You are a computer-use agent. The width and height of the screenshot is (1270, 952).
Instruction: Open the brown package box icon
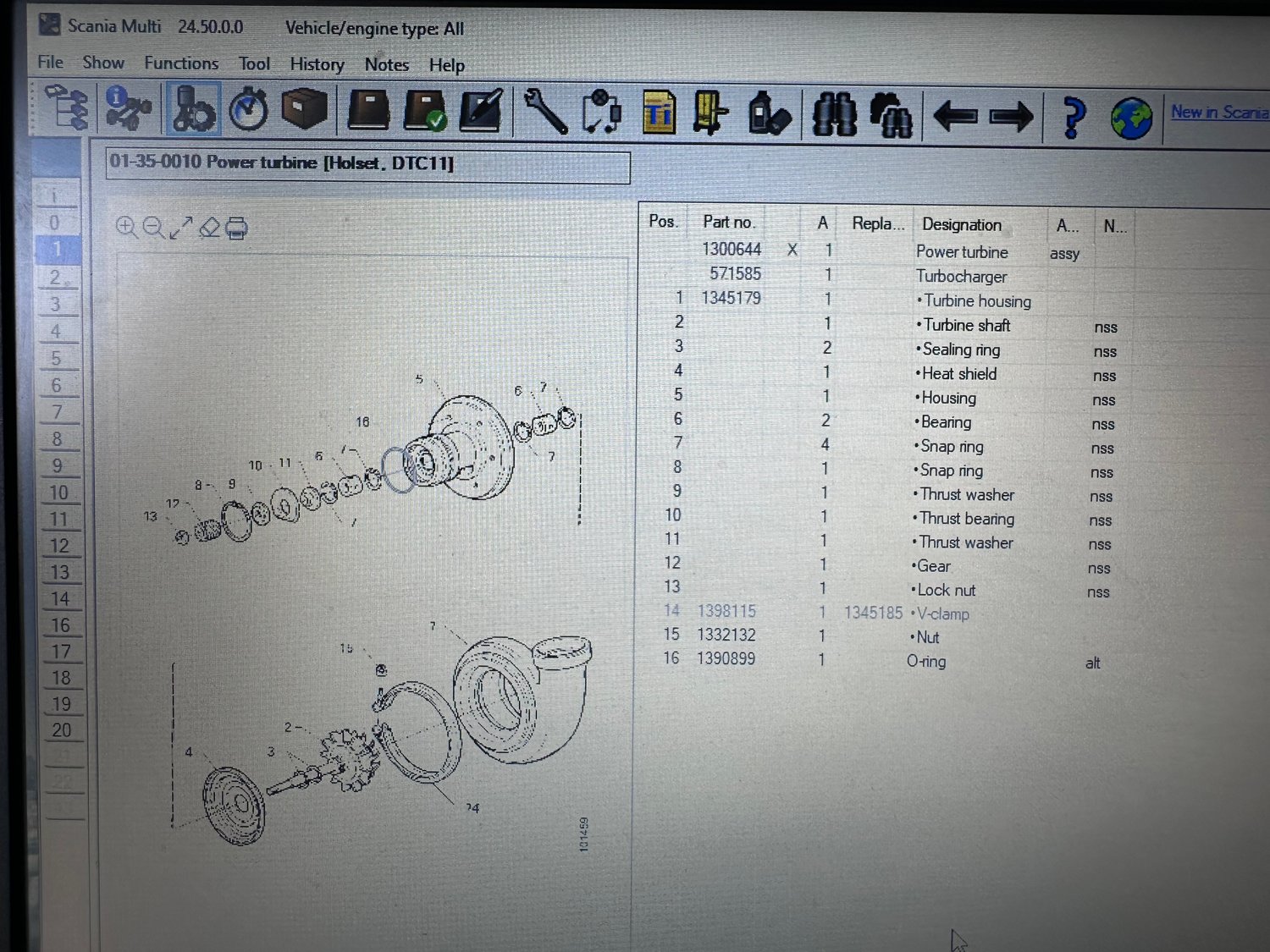click(x=304, y=109)
